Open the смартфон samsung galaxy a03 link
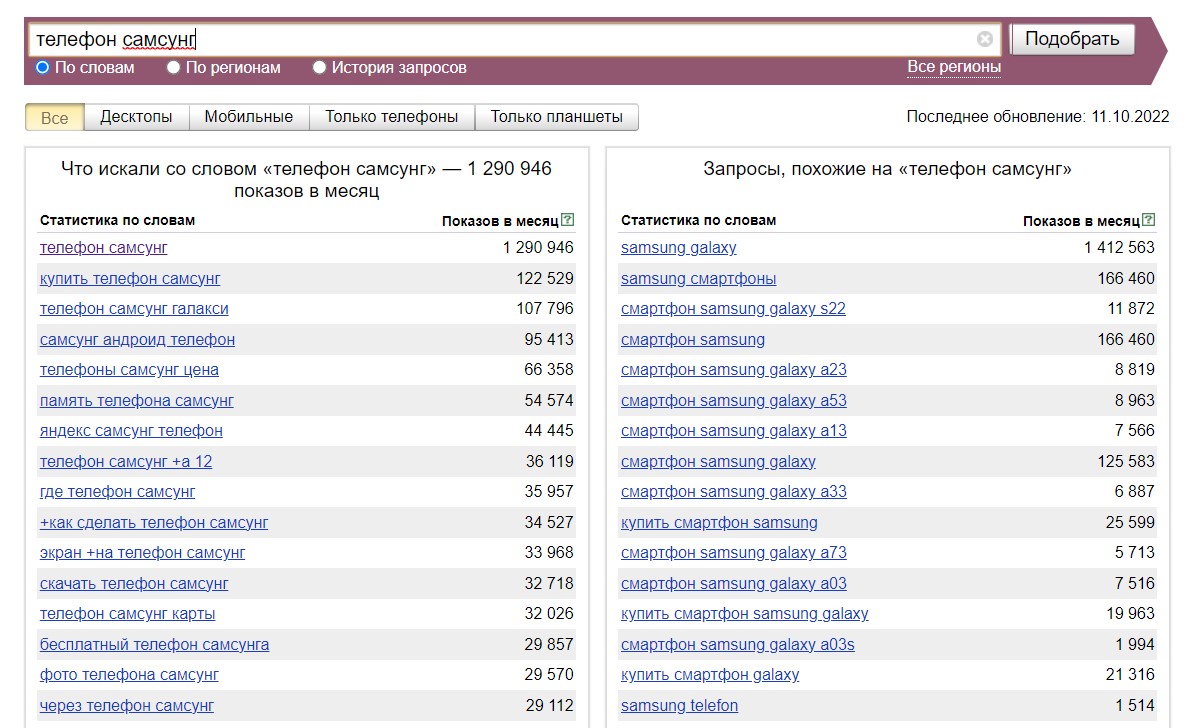The height and width of the screenshot is (728, 1190). [x=734, y=584]
